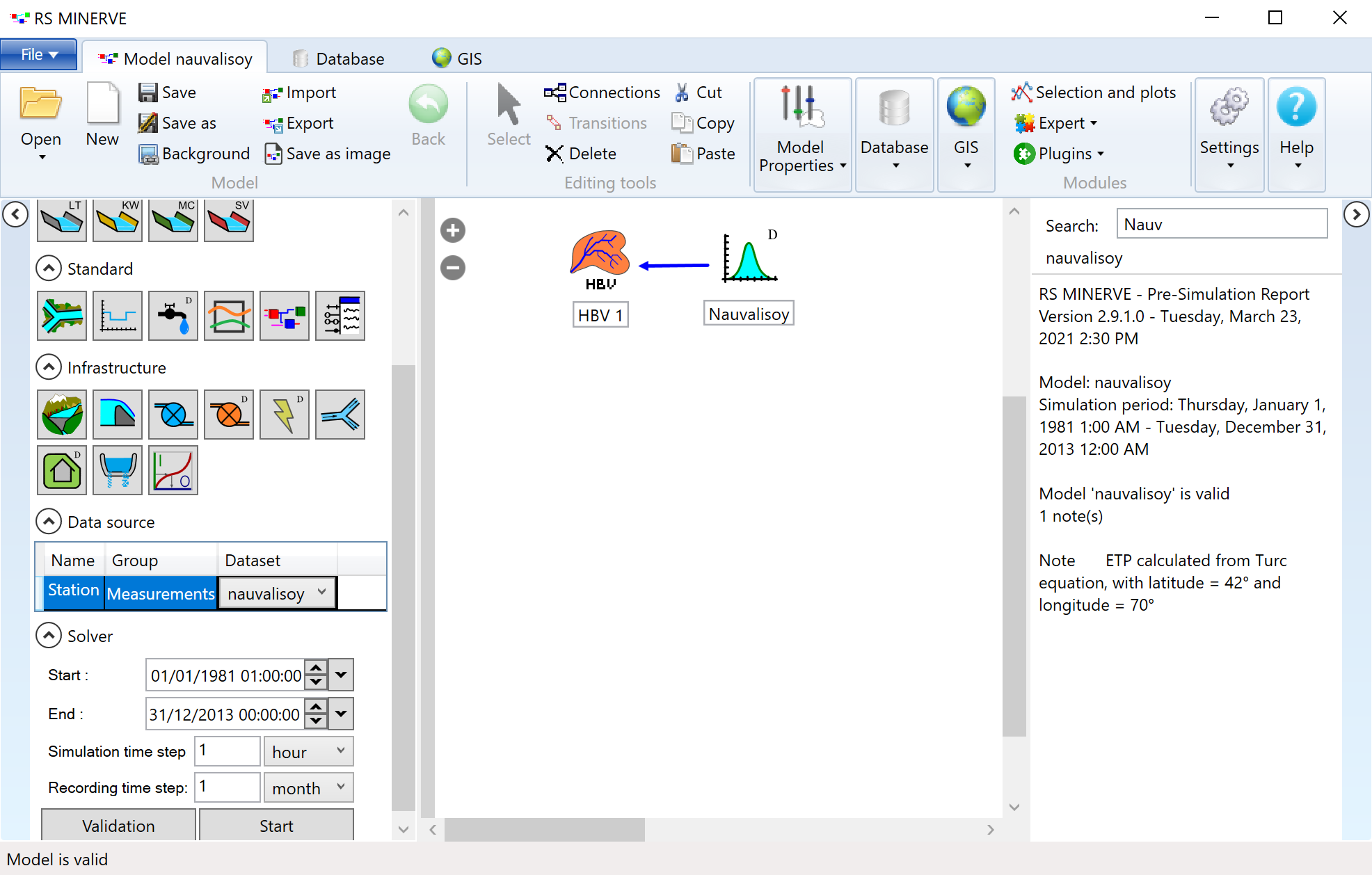
Task: Select the KW river reach object
Action: [118, 220]
